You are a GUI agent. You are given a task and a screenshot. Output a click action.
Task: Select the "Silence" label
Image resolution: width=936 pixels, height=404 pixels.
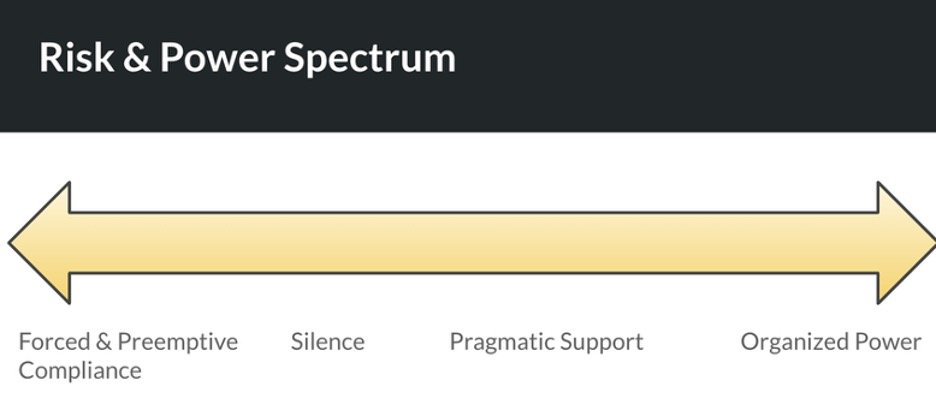click(x=328, y=342)
